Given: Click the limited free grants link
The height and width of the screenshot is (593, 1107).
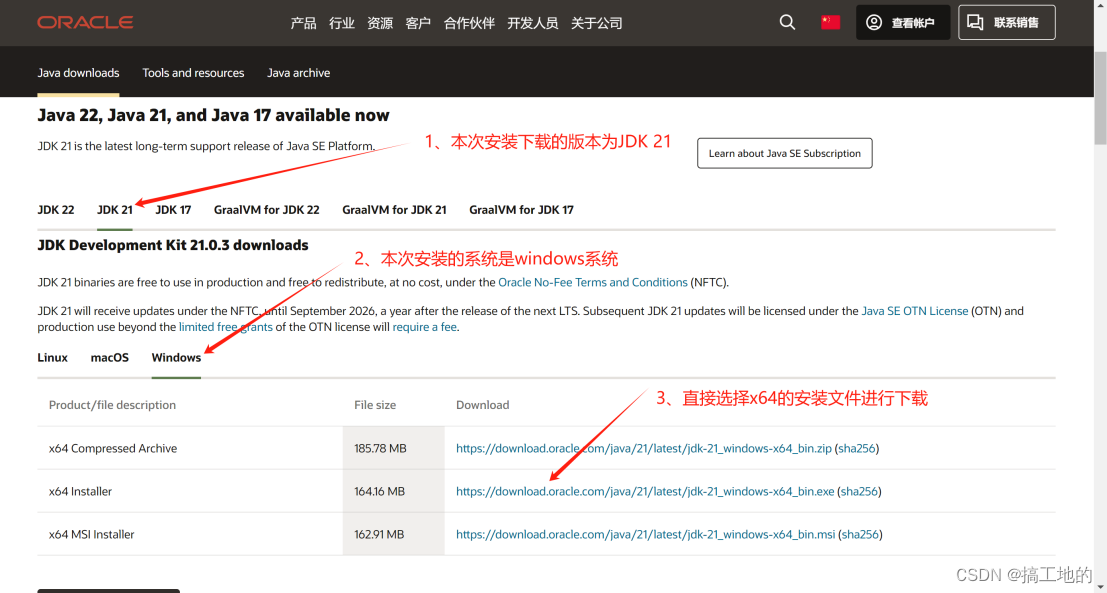Looking at the screenshot, I should click(x=226, y=328).
